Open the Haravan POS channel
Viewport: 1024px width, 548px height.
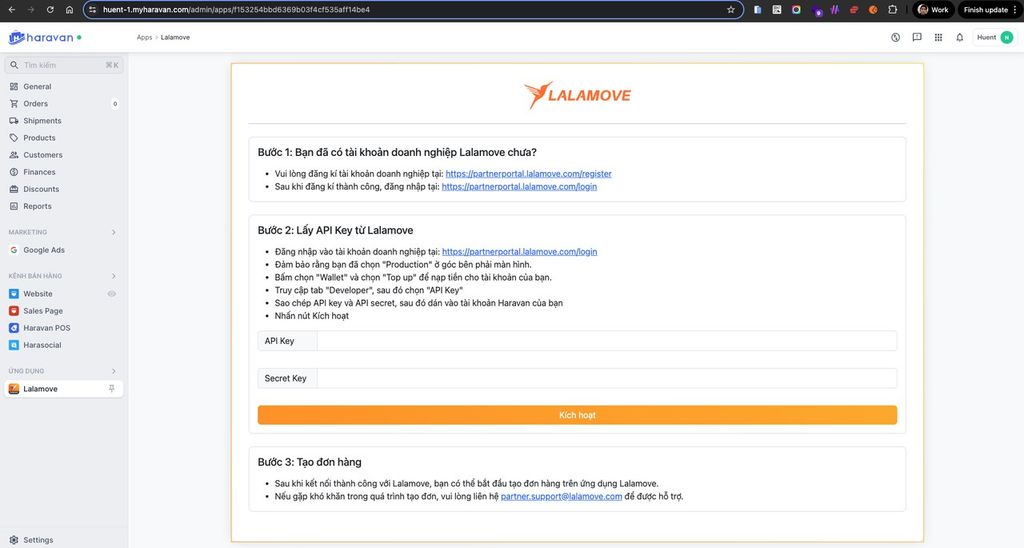[46, 328]
